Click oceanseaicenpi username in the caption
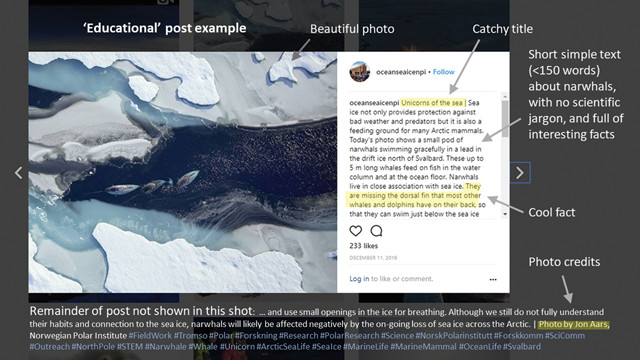The width and height of the screenshot is (640, 360). 374,103
